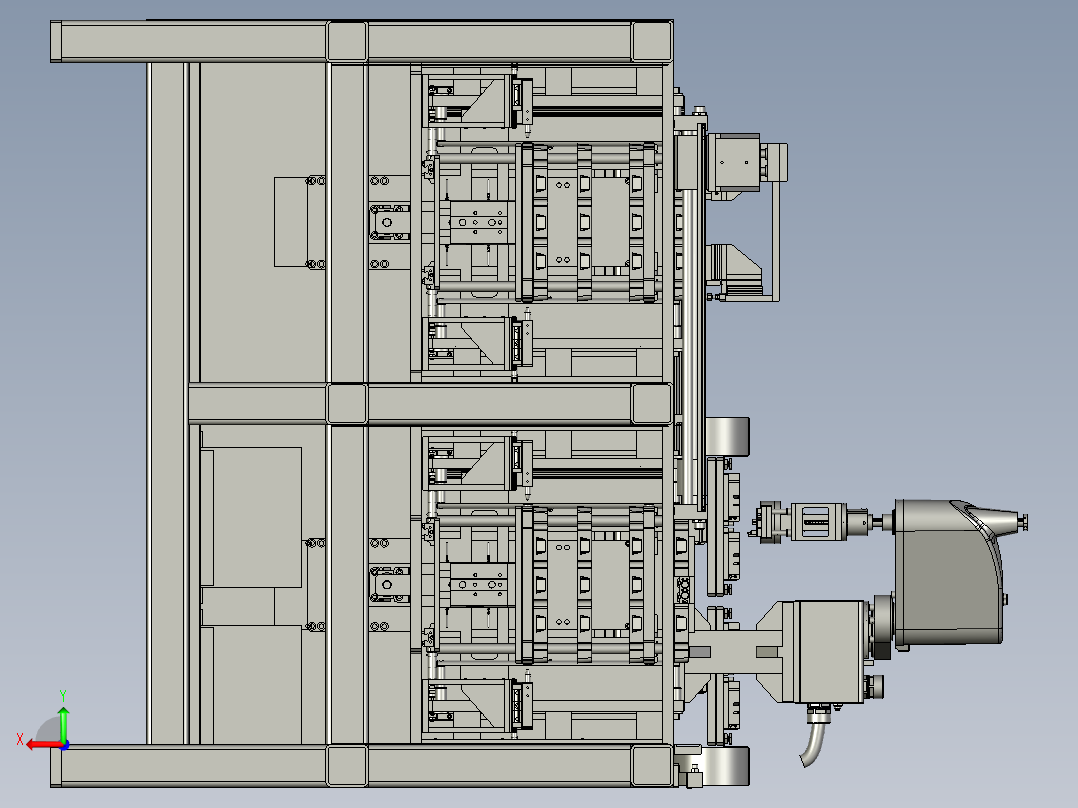The height and width of the screenshot is (808, 1078).
Task: Select the square gearbox attached to motor
Action: coord(828,651)
